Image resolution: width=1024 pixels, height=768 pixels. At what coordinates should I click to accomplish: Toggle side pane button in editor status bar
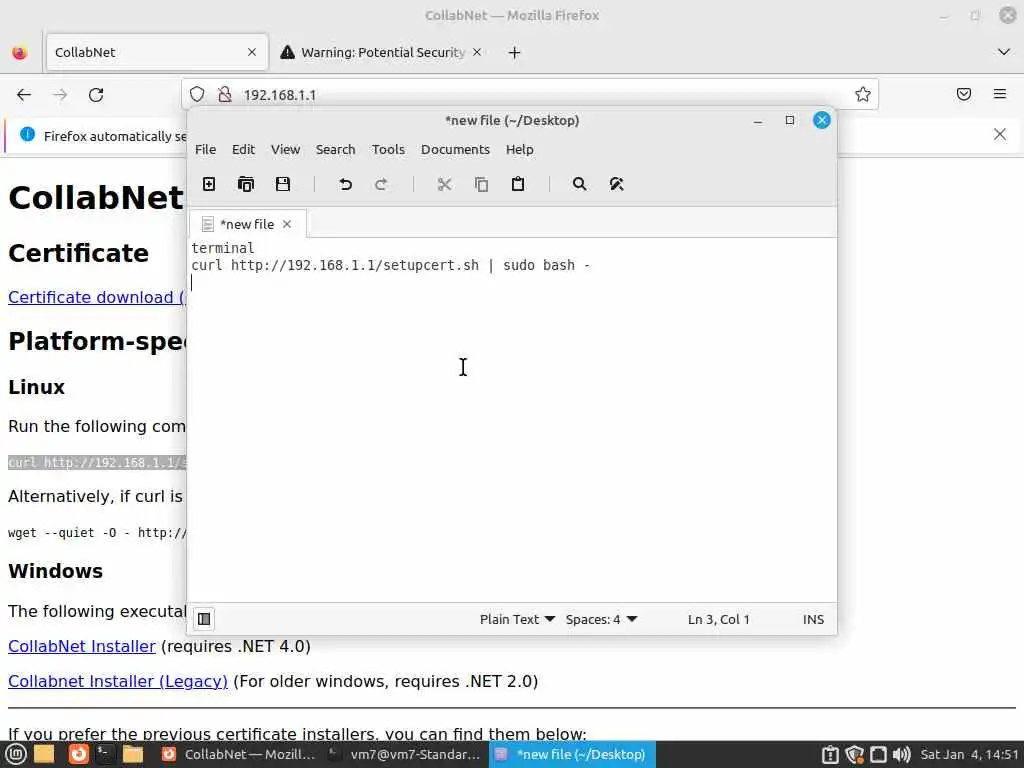(204, 618)
